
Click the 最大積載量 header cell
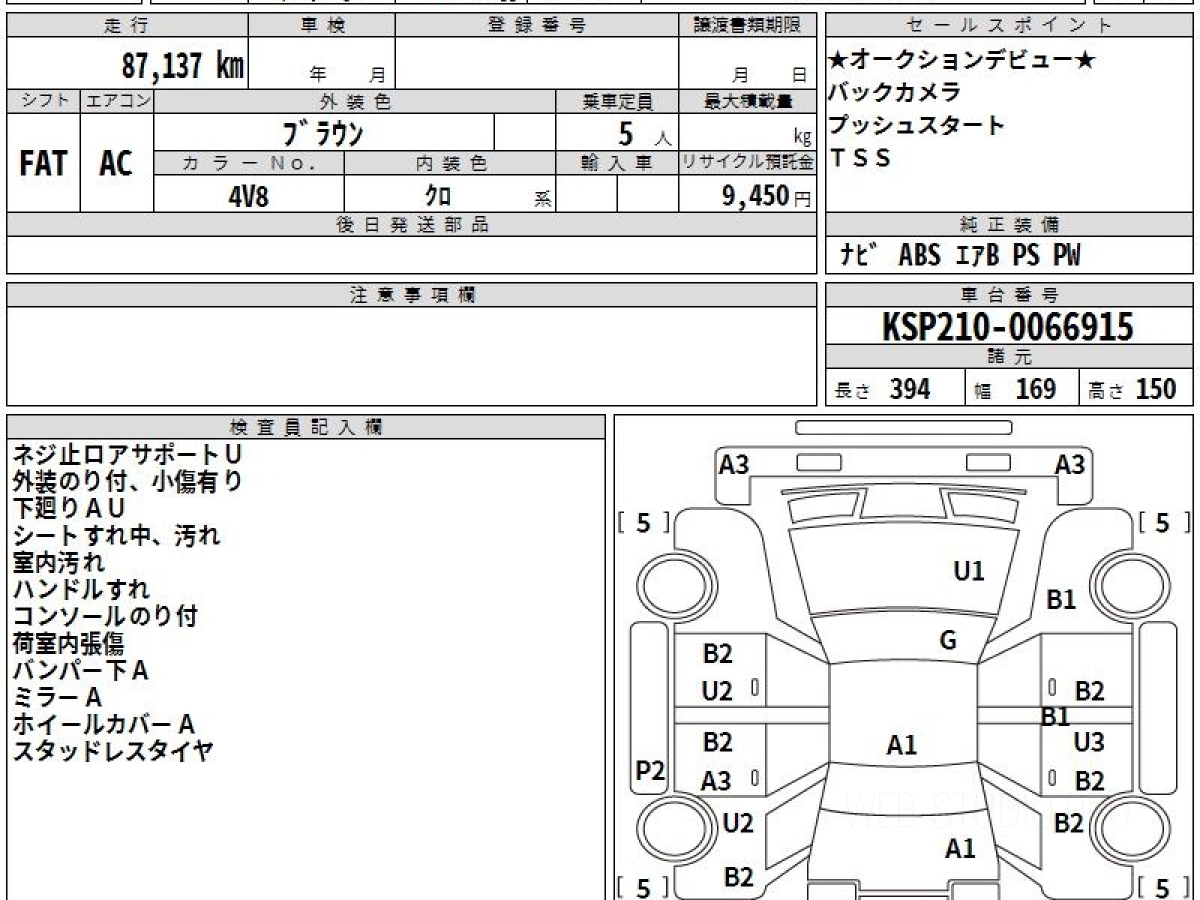[747, 101]
